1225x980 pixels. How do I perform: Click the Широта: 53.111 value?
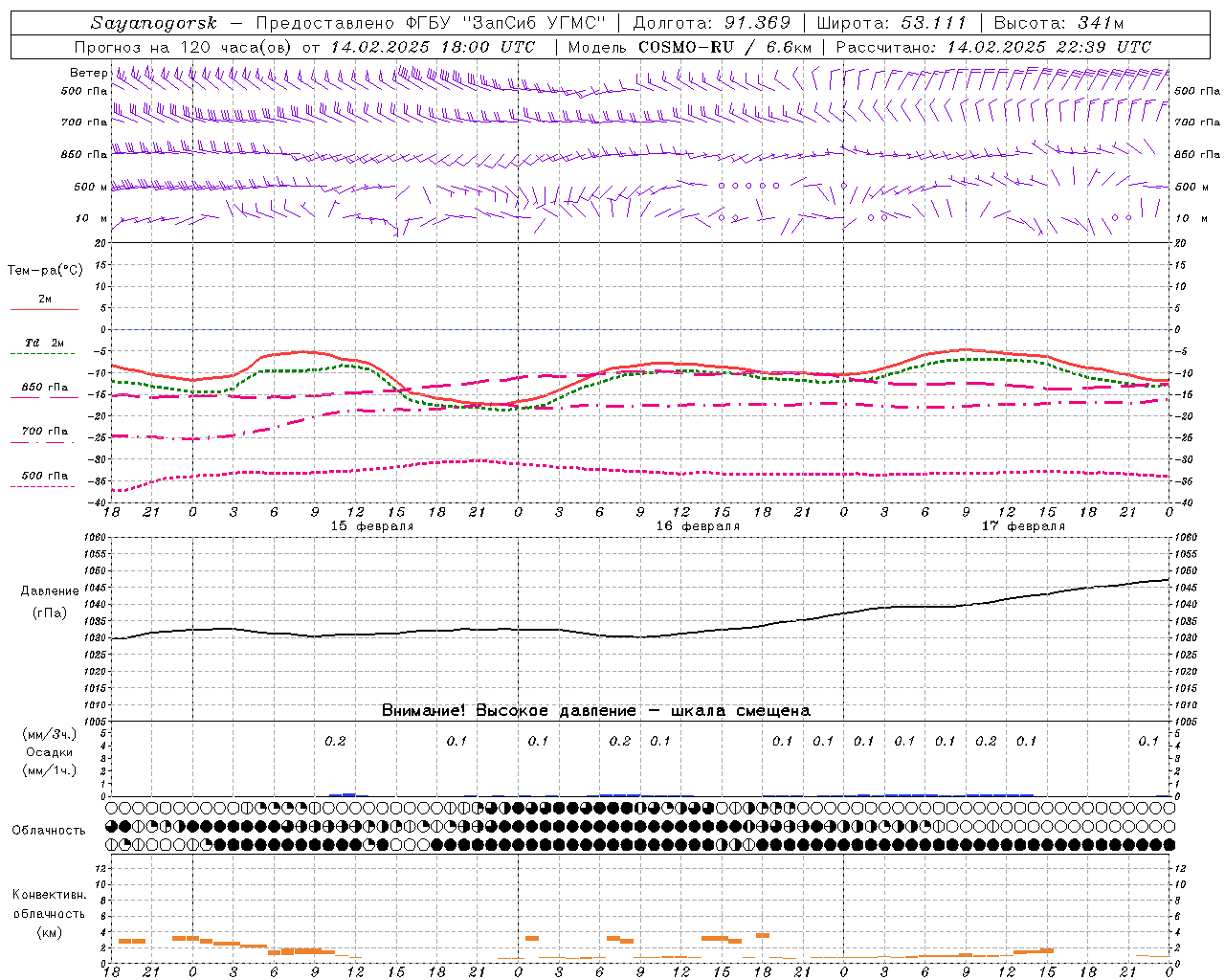pos(892,23)
